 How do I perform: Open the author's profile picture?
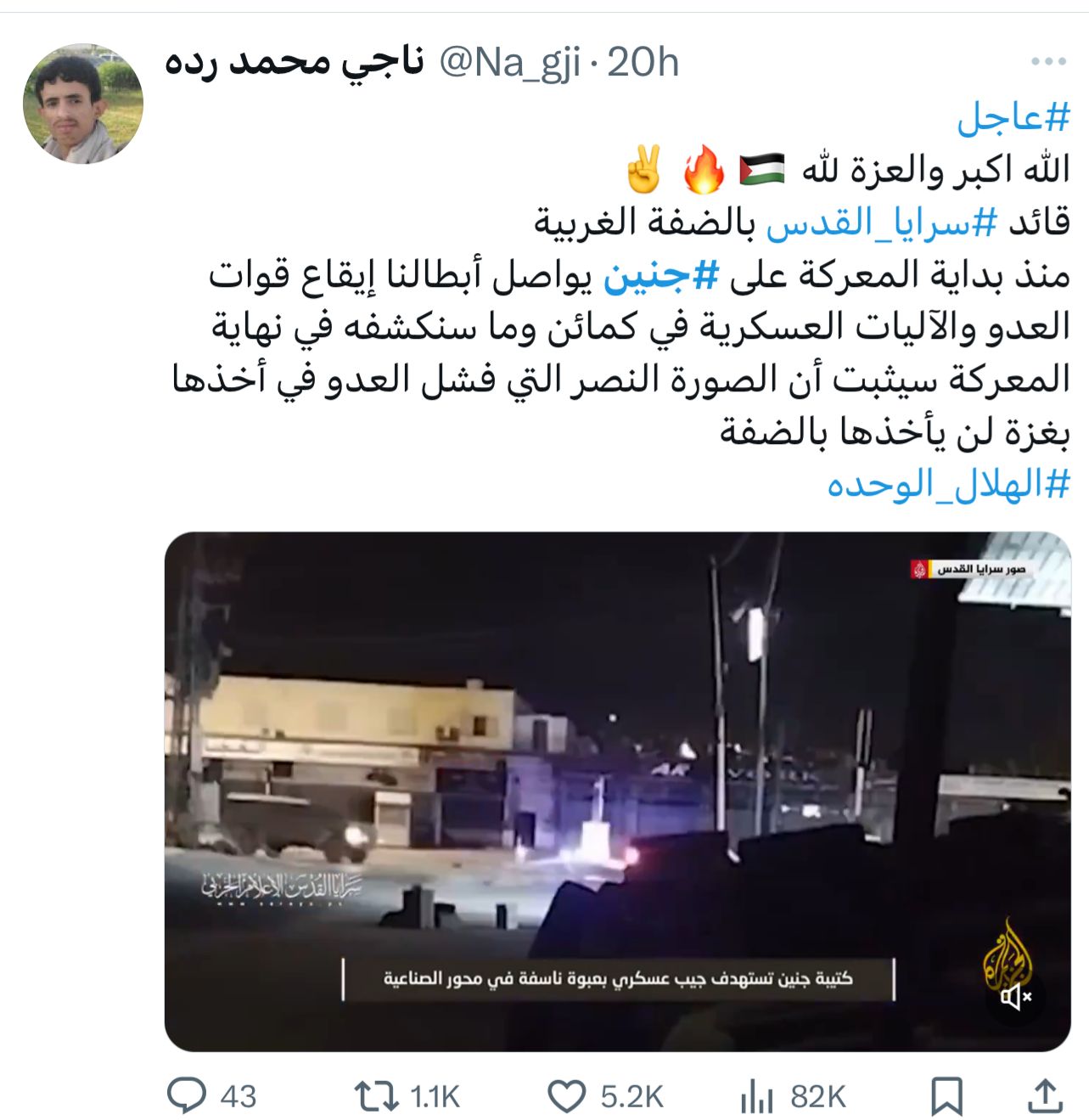pyautogui.click(x=83, y=104)
